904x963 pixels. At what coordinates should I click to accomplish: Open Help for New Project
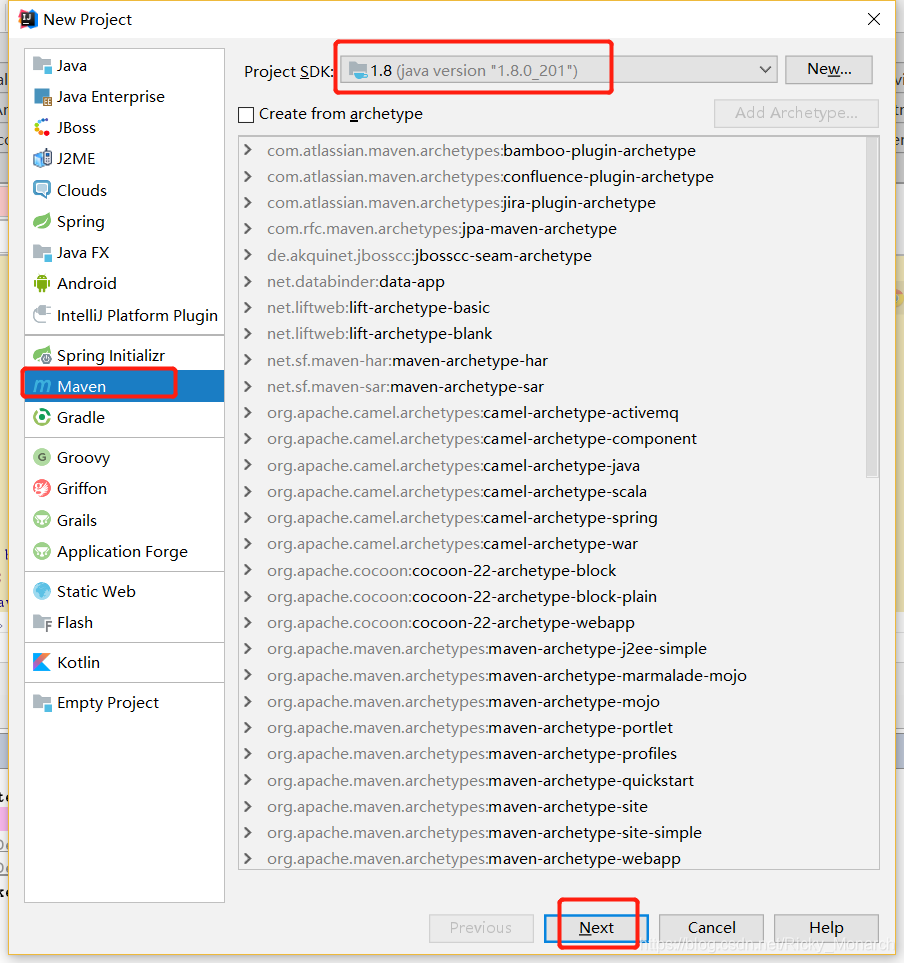[x=826, y=927]
